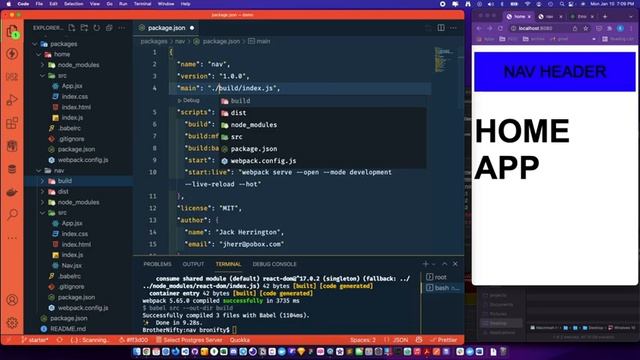Reload the page in the browser
Image resolution: width=640 pixels, height=360 pixels.
[500, 28]
